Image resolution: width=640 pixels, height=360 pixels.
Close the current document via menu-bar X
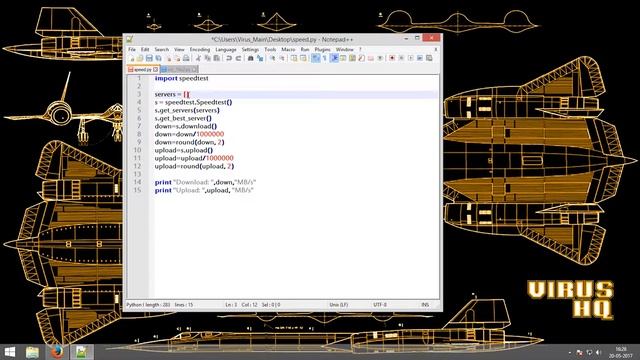(x=436, y=49)
